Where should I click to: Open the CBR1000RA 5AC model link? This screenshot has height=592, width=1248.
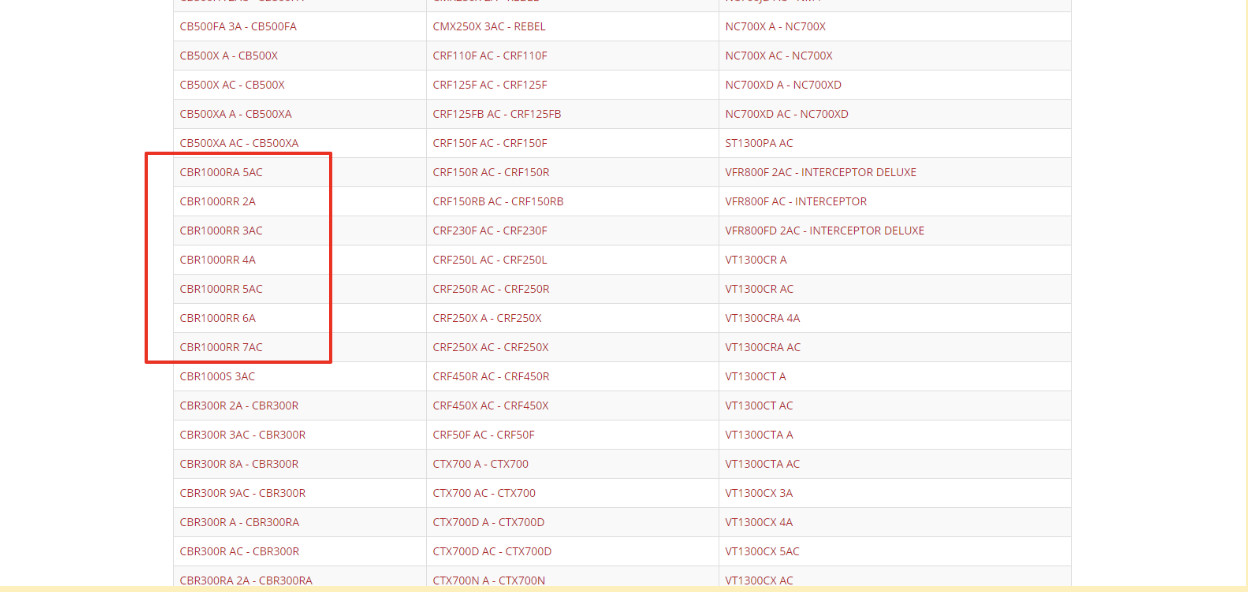click(221, 172)
